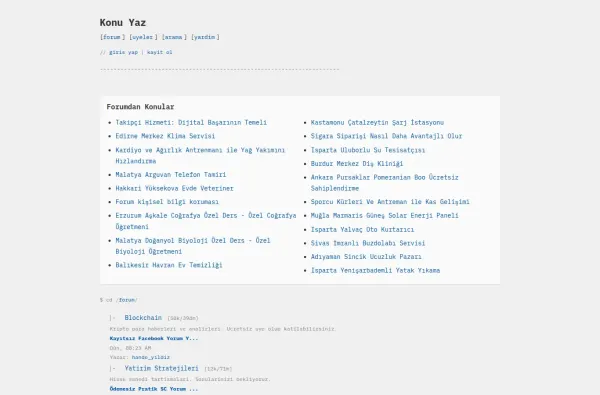Open the [forum] navigation link
The height and width of the screenshot is (395, 600).
point(112,37)
